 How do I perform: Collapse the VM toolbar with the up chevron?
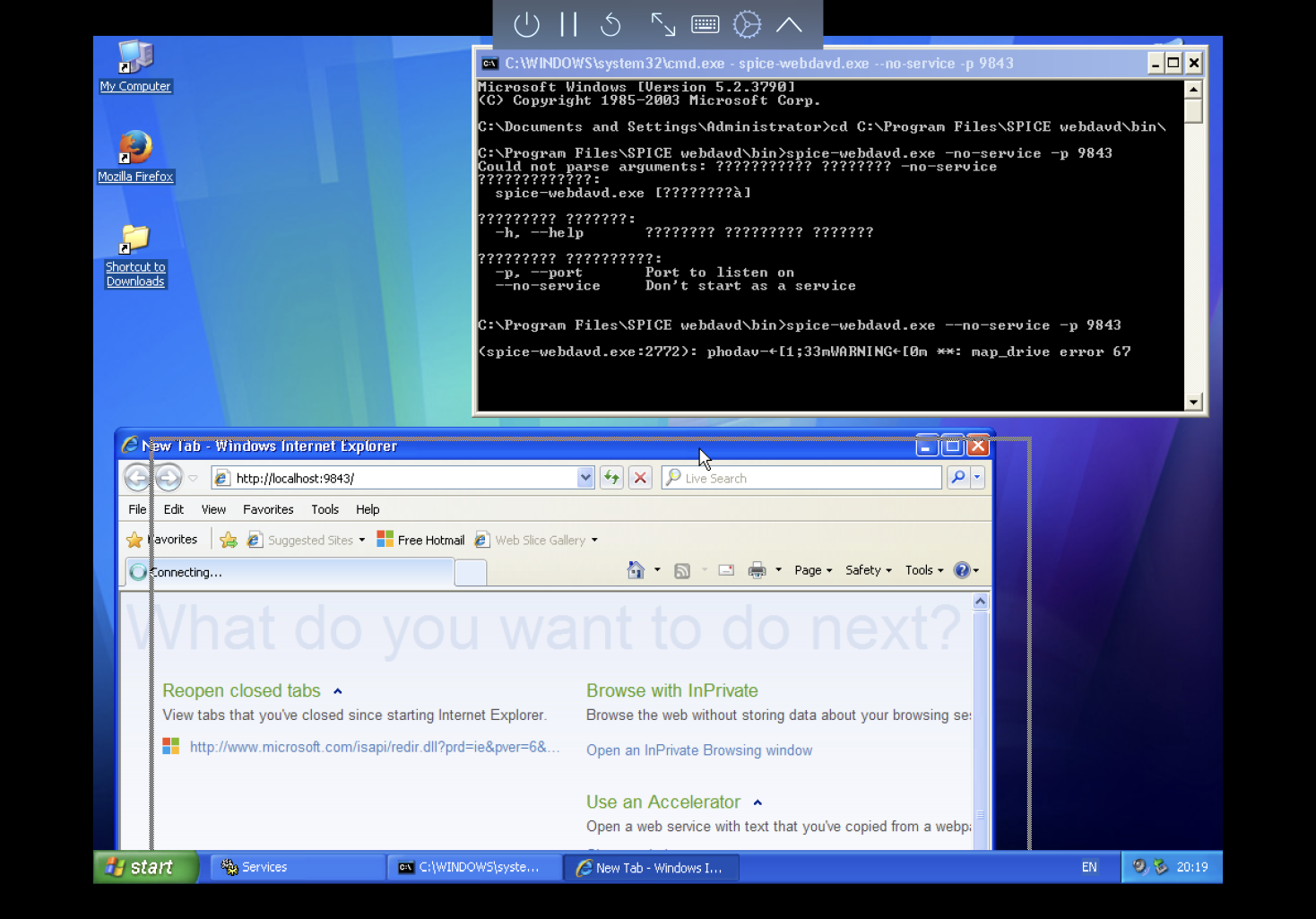(789, 24)
